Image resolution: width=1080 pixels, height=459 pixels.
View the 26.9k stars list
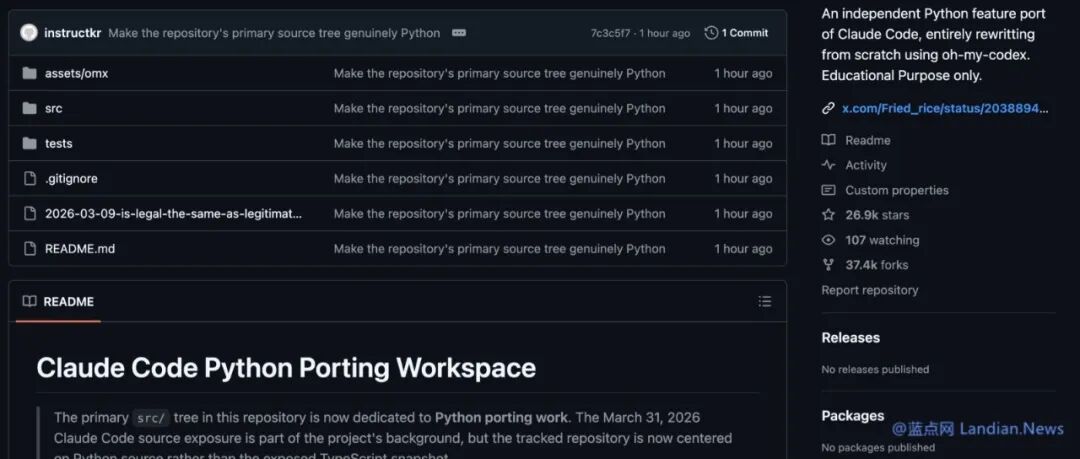pos(878,215)
